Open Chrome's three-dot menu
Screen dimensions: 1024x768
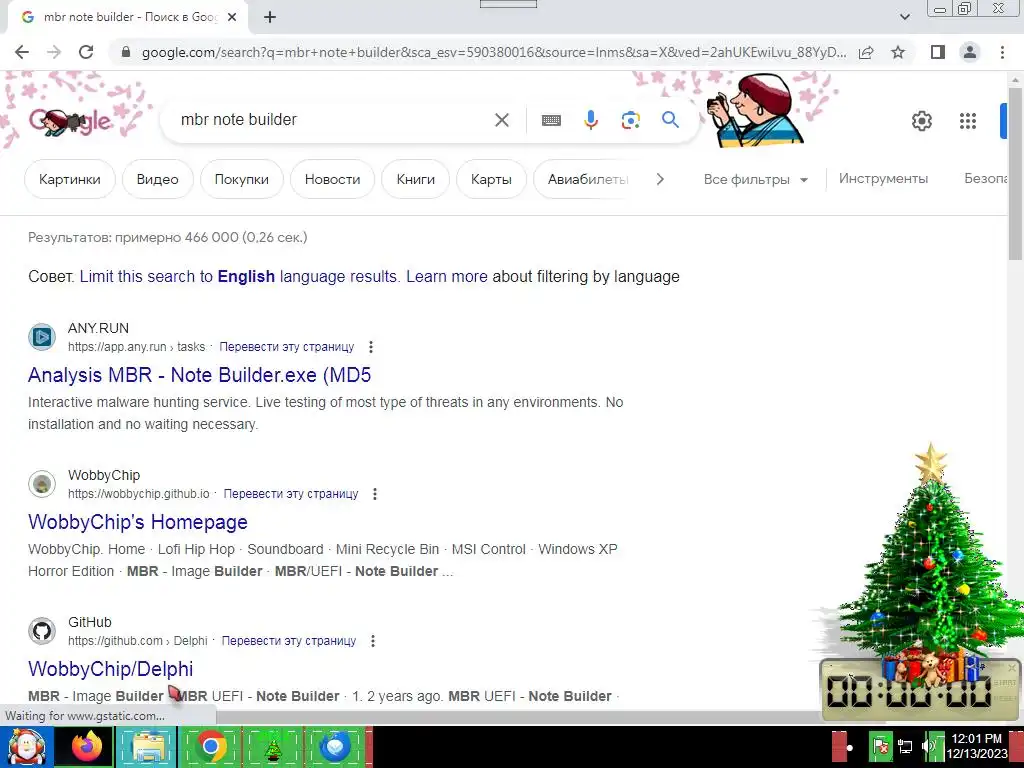(x=1002, y=52)
